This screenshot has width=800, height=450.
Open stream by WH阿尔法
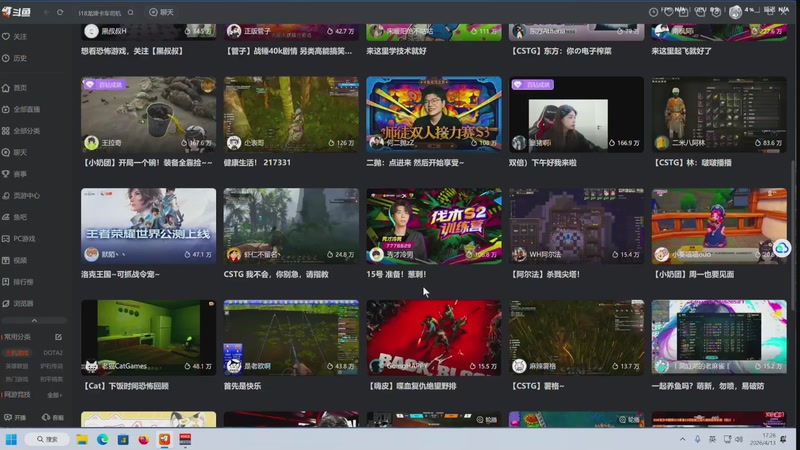coord(577,226)
